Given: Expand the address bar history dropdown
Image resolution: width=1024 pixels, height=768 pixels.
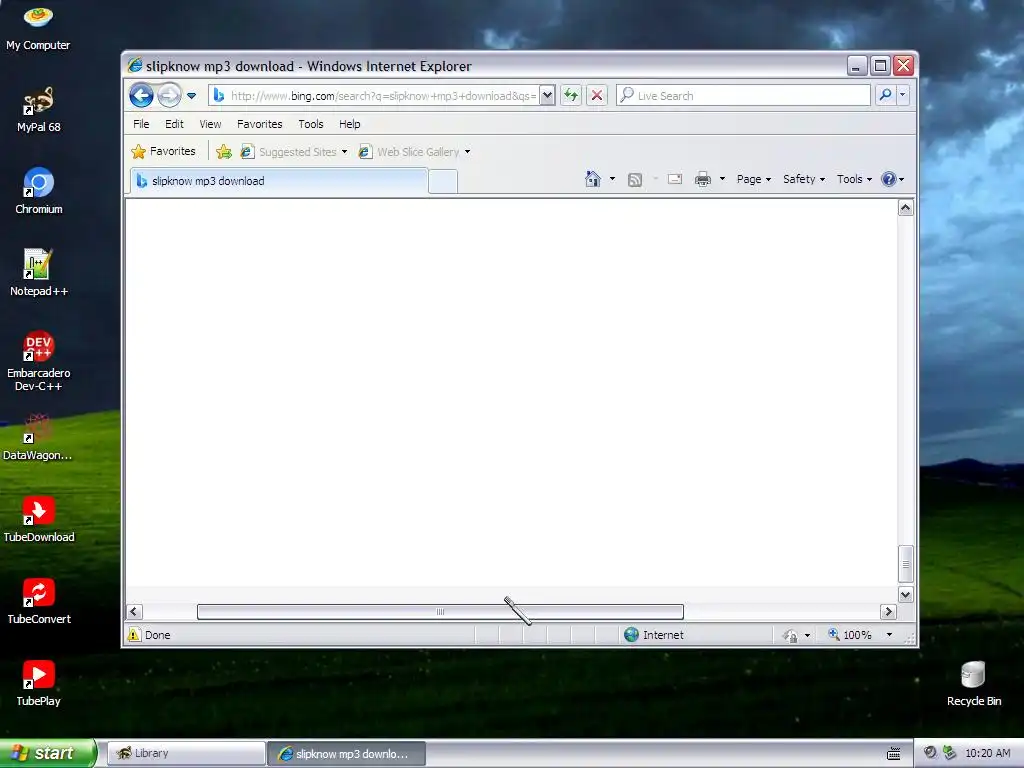Looking at the screenshot, I should point(547,96).
